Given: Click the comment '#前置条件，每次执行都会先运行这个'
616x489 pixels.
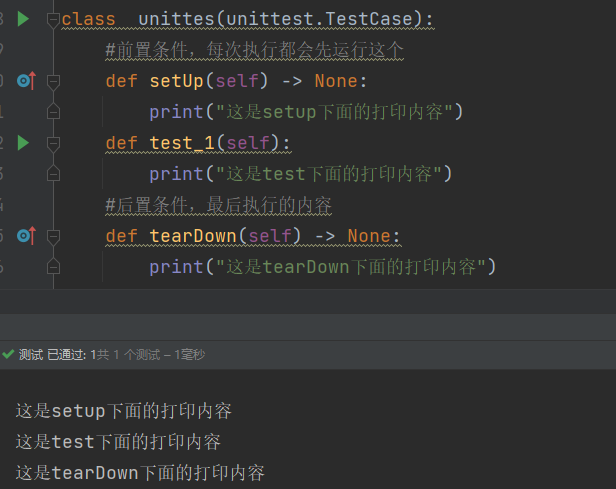Looking at the screenshot, I should point(255,50).
